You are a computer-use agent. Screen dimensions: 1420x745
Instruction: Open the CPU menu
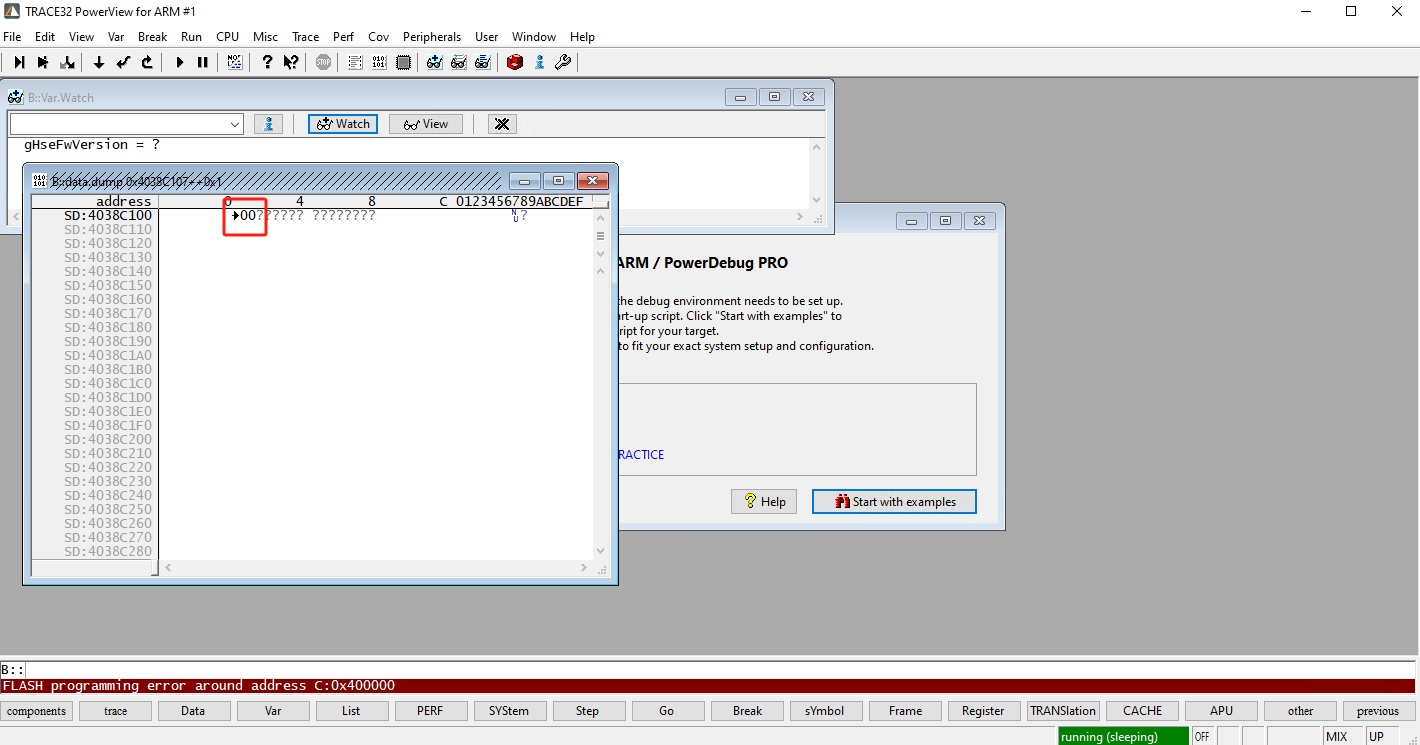tap(228, 36)
